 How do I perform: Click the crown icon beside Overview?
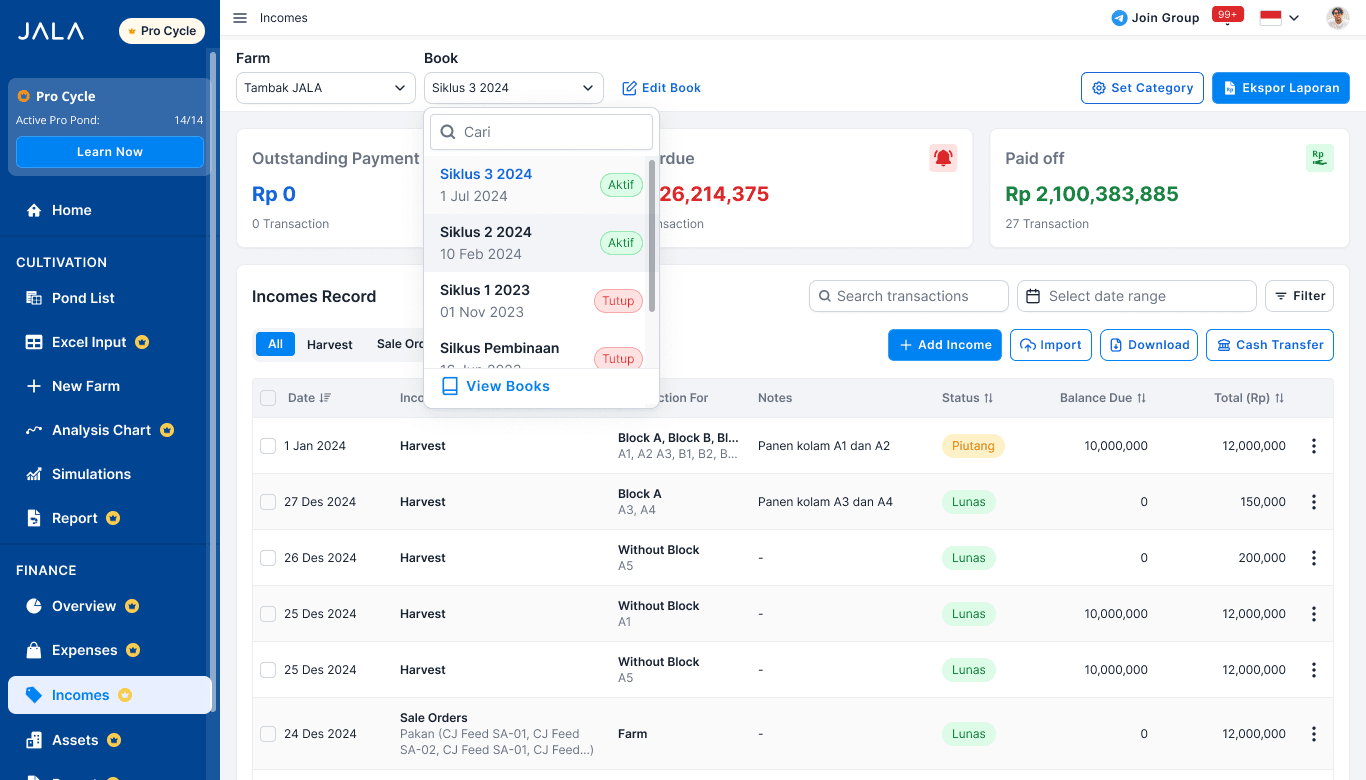tap(132, 606)
